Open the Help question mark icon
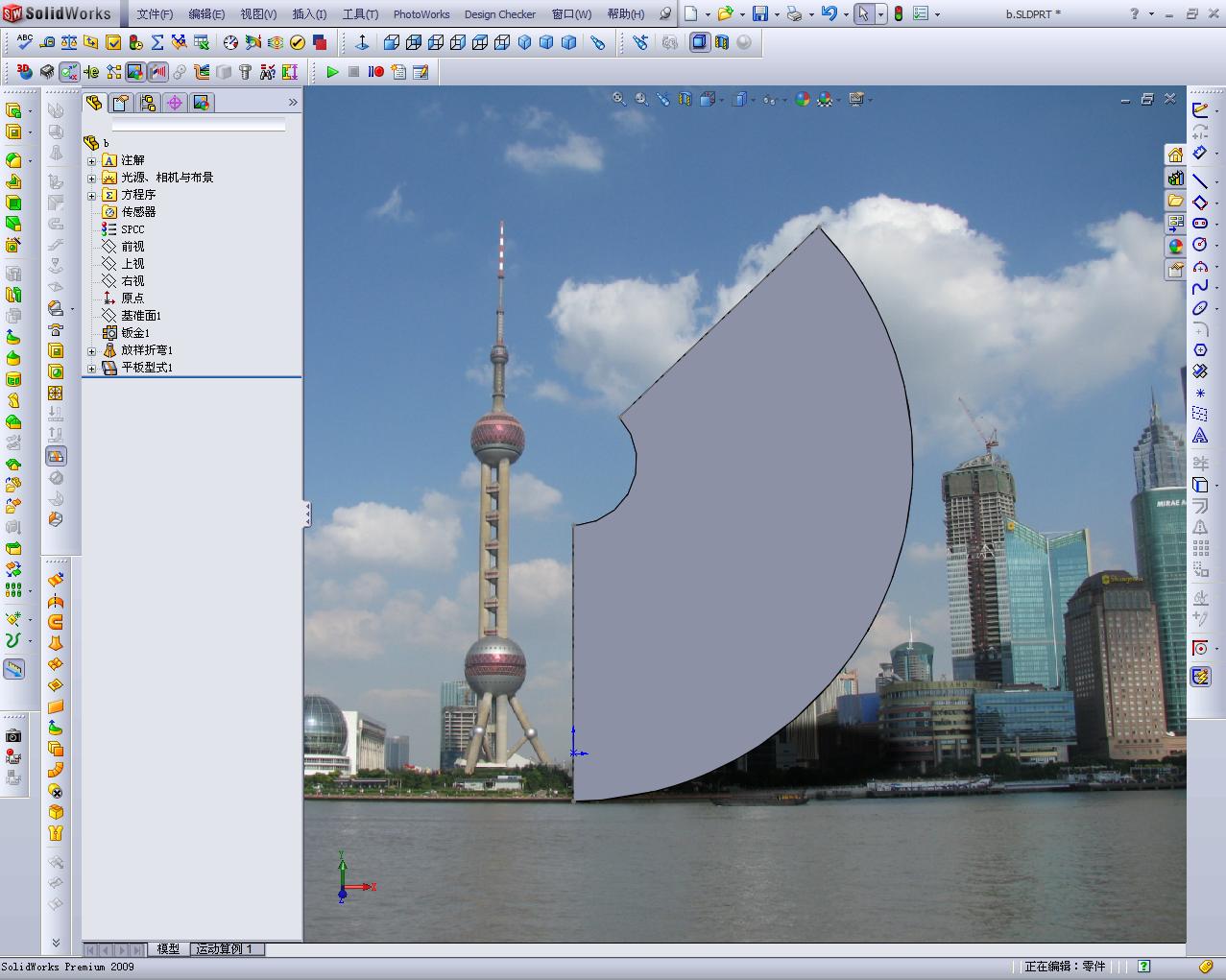 [x=1134, y=14]
